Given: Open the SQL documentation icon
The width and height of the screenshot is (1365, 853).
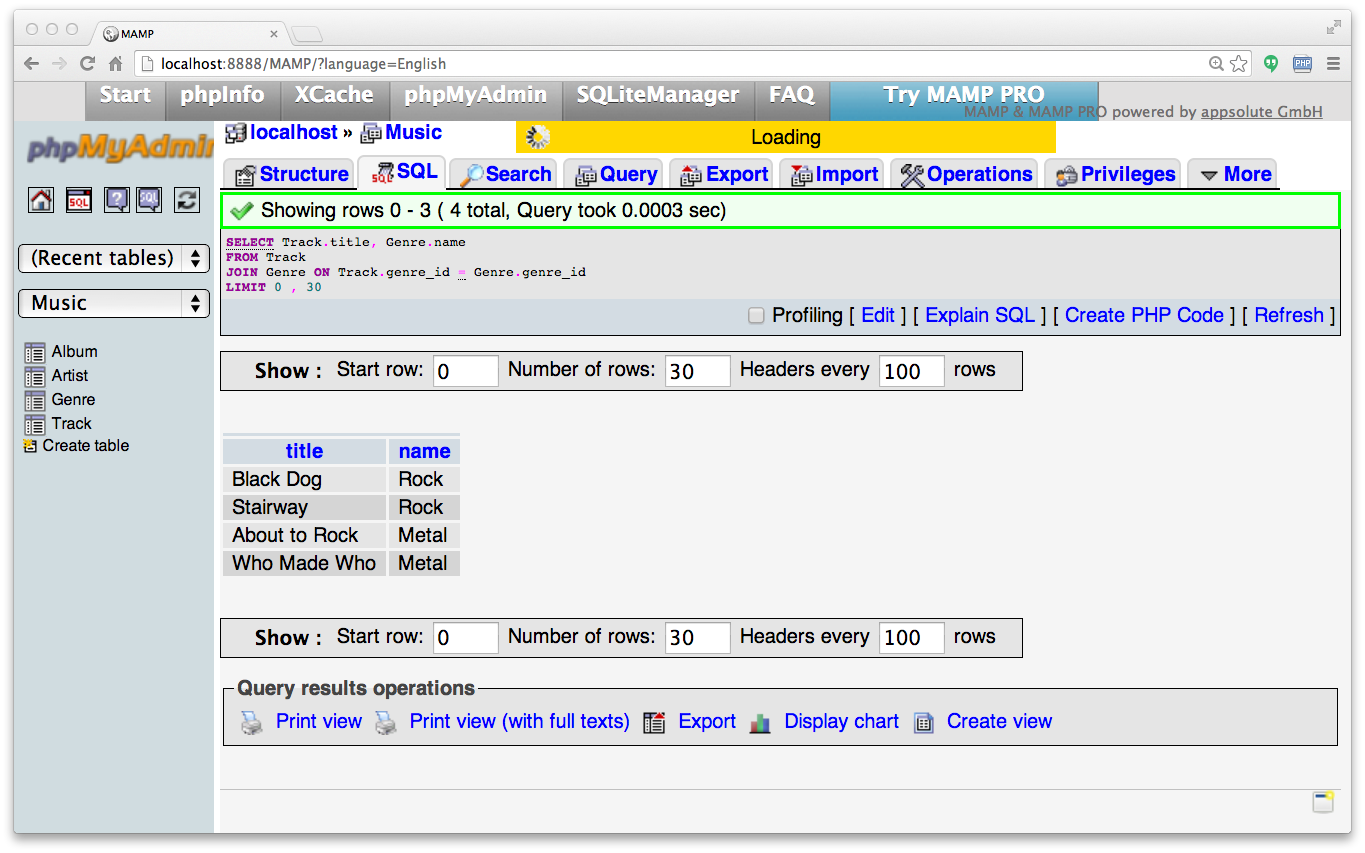Looking at the screenshot, I should (x=149, y=199).
